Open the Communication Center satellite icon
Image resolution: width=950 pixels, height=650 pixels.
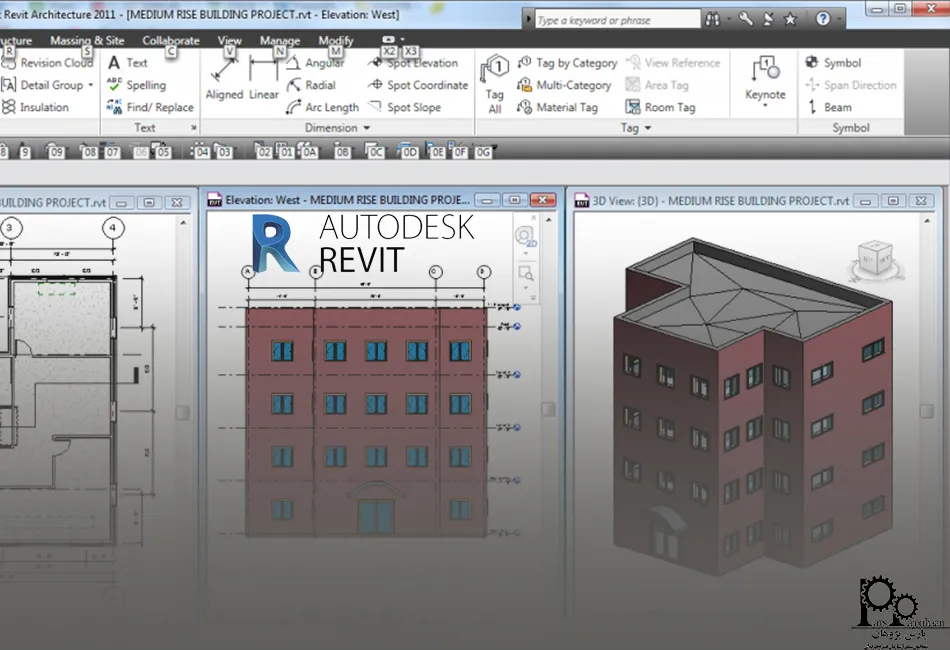point(768,19)
